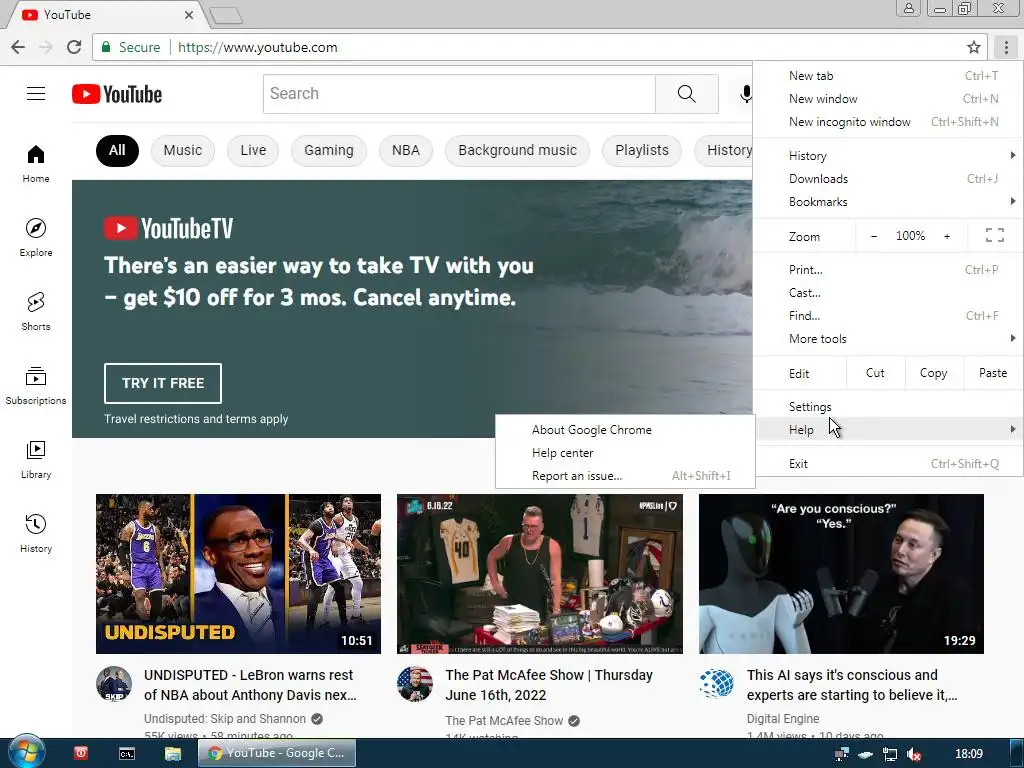
Task: Open Shorts in the sidebar
Action: pyautogui.click(x=36, y=312)
